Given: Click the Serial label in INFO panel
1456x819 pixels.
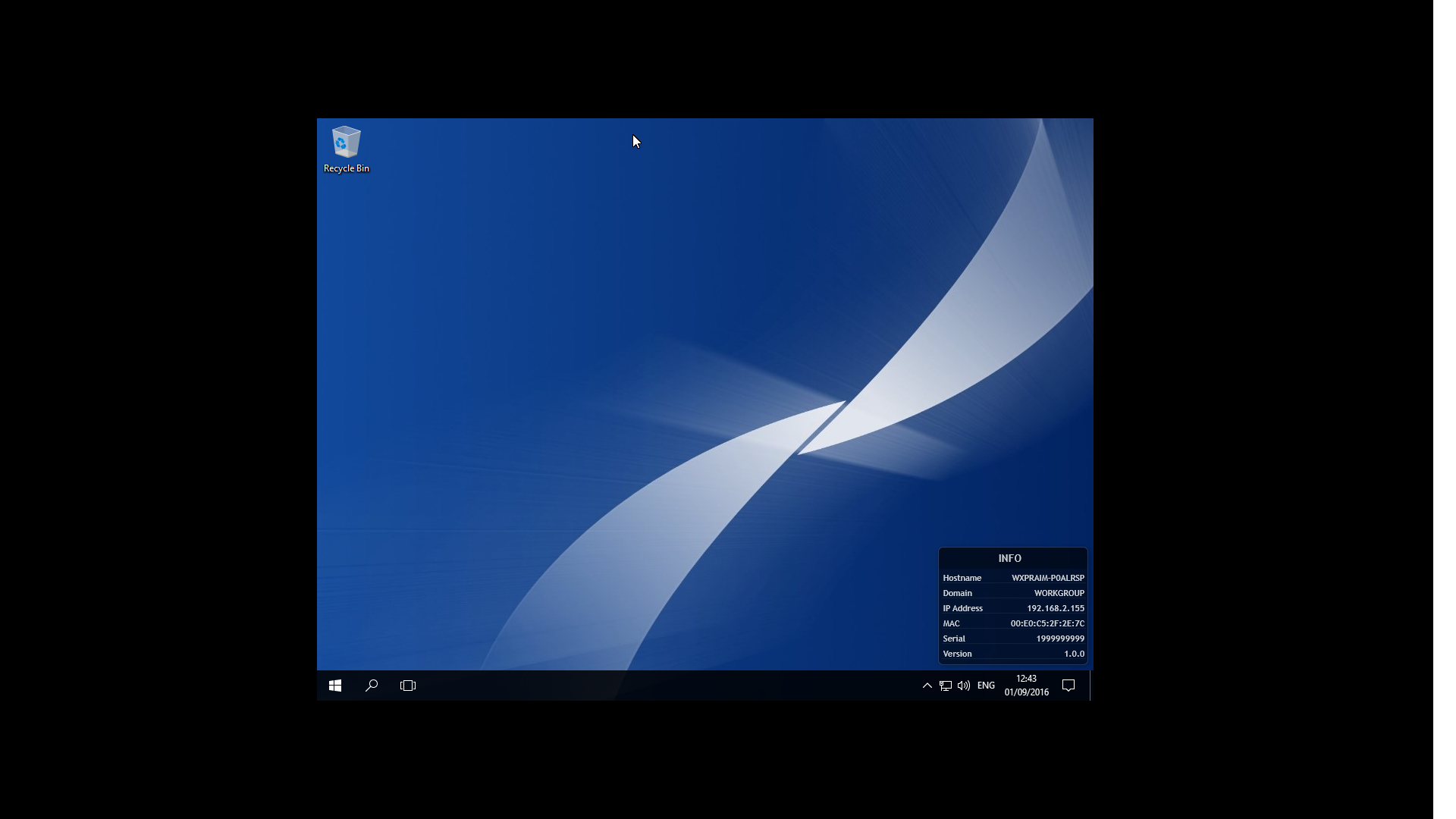Looking at the screenshot, I should 954,639.
